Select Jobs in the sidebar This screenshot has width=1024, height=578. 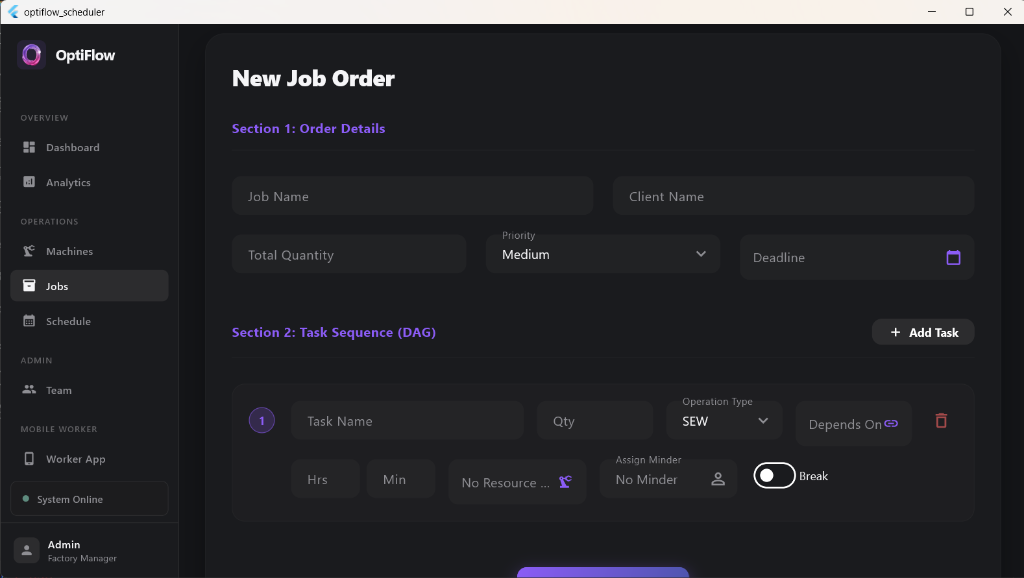[x=89, y=286]
